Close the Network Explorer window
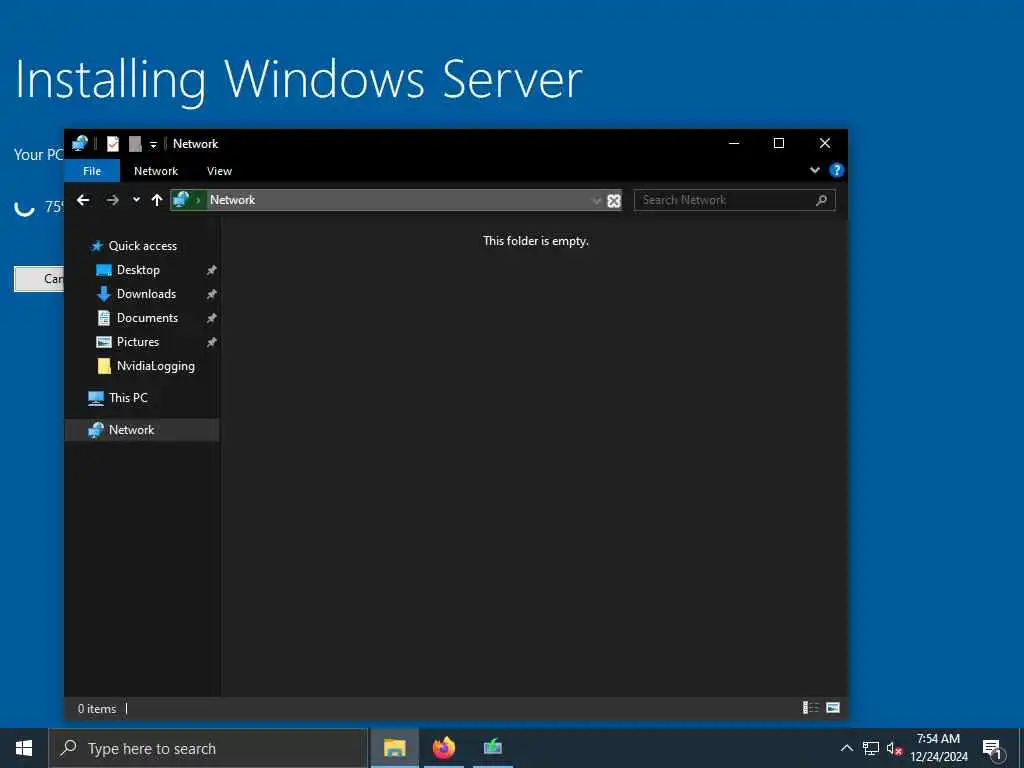1024x768 pixels. point(825,144)
